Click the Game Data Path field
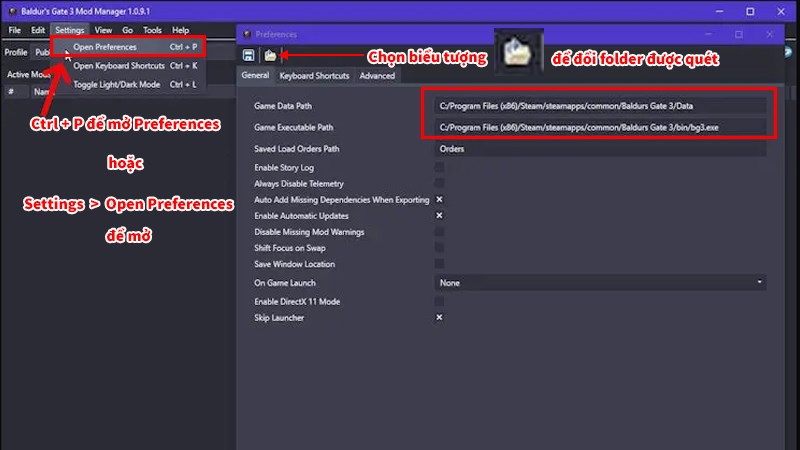The height and width of the screenshot is (450, 800). click(x=600, y=106)
